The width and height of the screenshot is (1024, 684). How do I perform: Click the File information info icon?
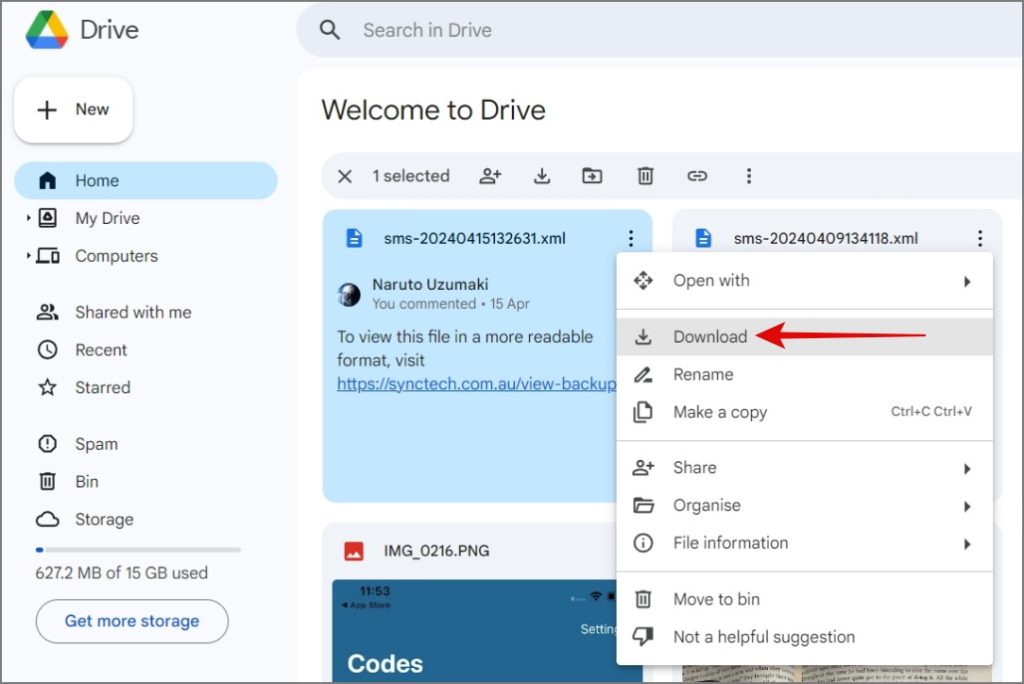pyautogui.click(x=643, y=543)
